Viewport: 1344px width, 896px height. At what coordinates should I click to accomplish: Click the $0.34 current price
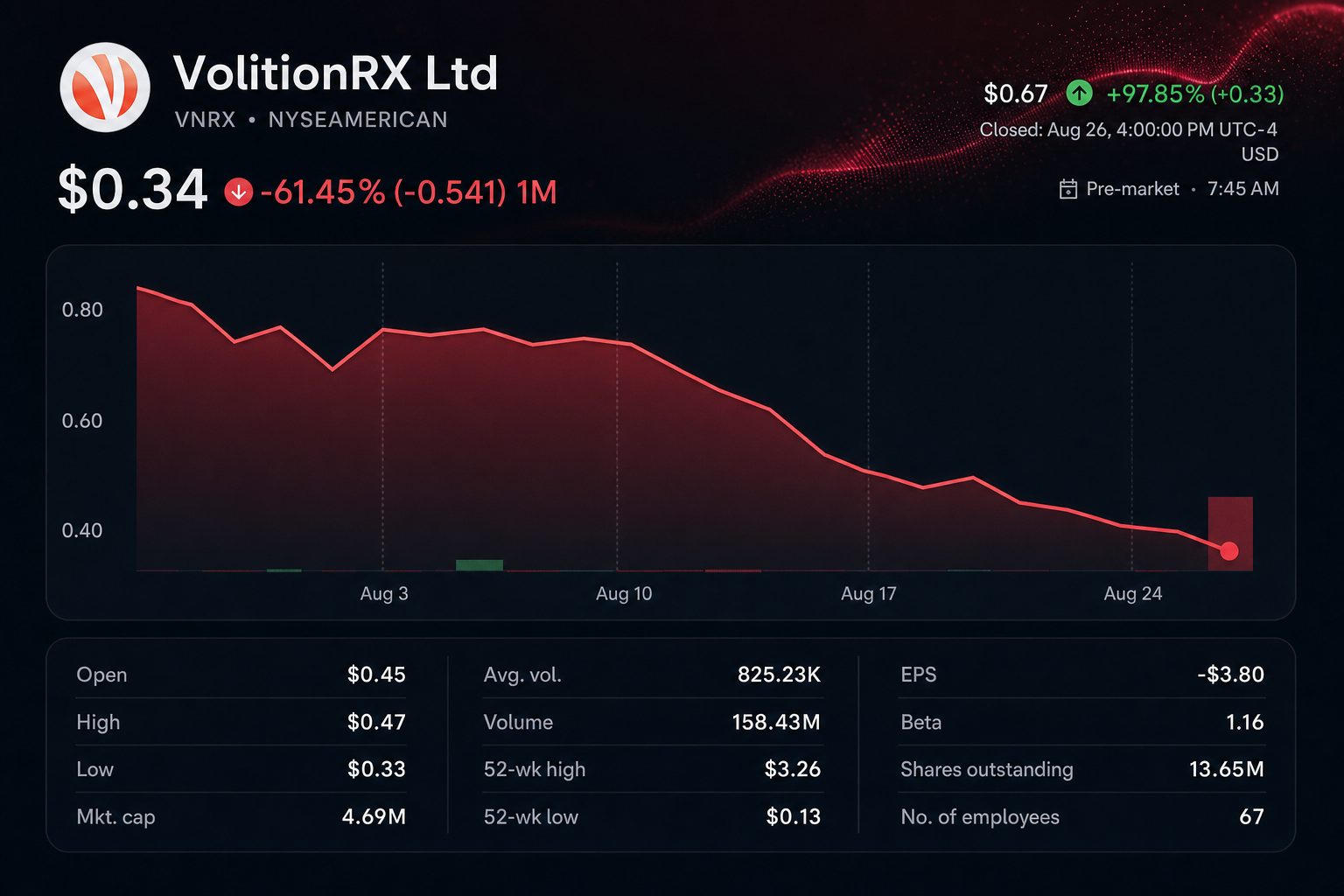click(x=133, y=189)
